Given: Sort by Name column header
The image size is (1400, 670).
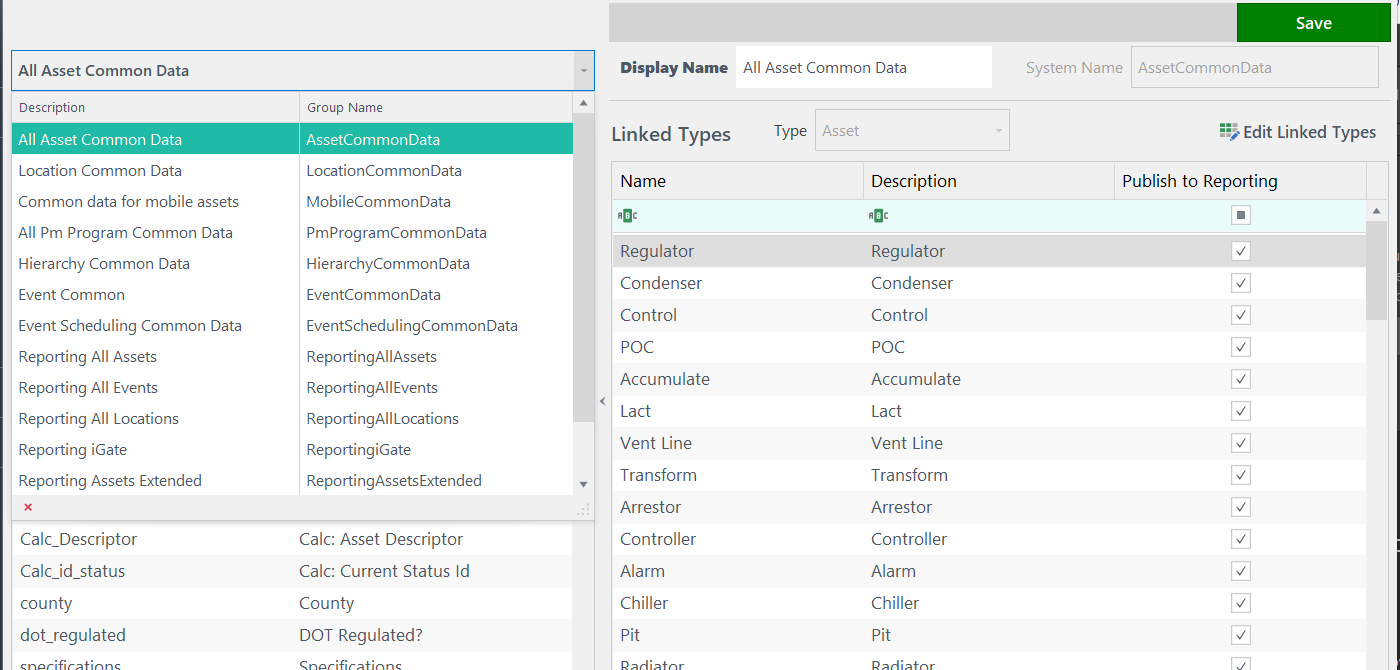Looking at the screenshot, I should point(737,181).
